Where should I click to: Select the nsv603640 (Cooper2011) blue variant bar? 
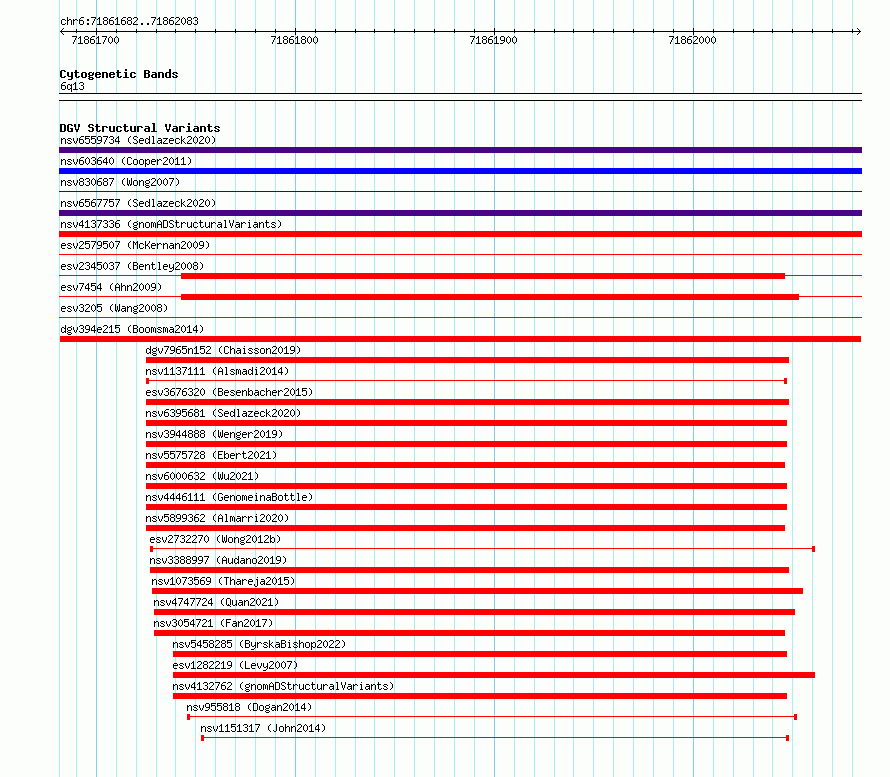[x=460, y=171]
